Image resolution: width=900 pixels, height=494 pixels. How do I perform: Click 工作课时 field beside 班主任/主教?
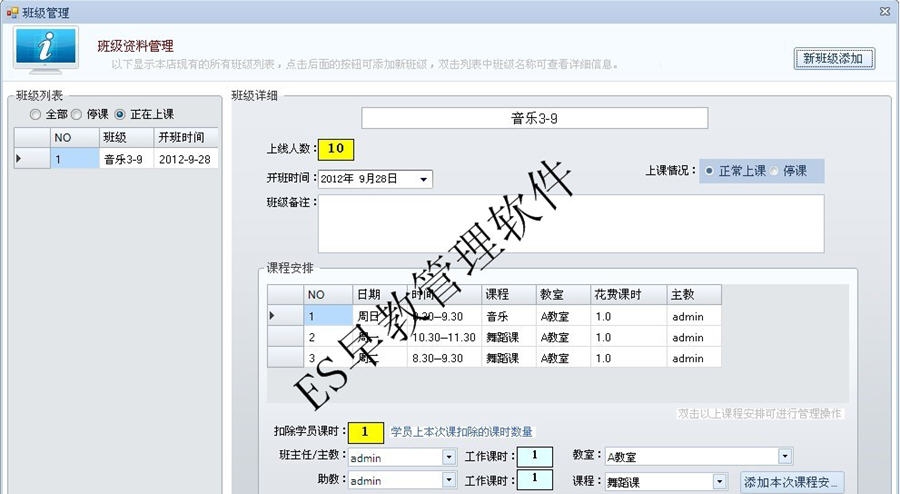click(535, 457)
